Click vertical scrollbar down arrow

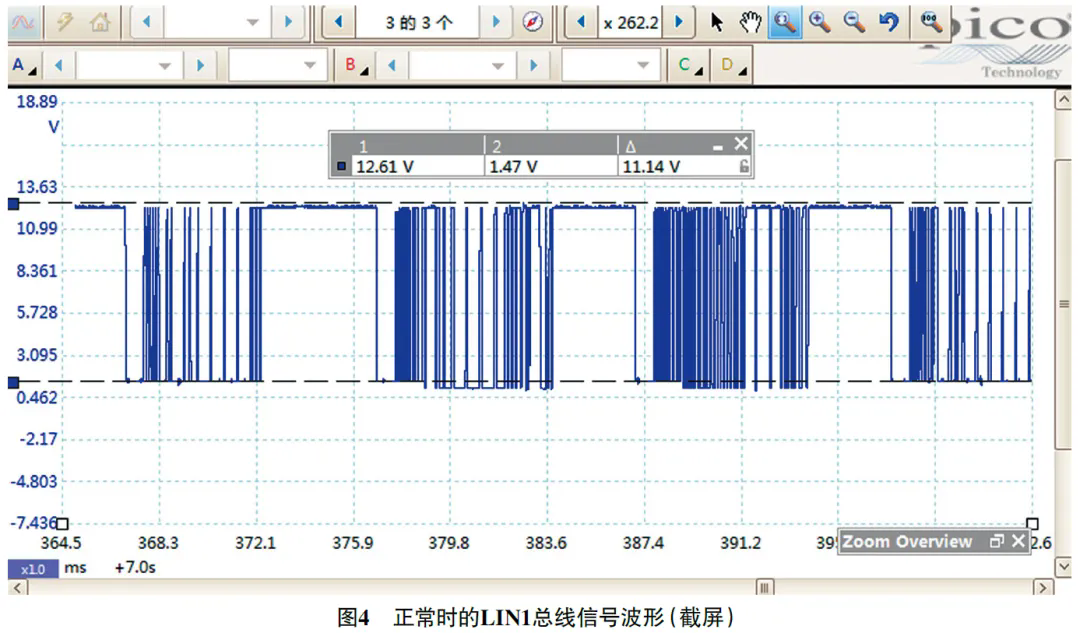1063,567
